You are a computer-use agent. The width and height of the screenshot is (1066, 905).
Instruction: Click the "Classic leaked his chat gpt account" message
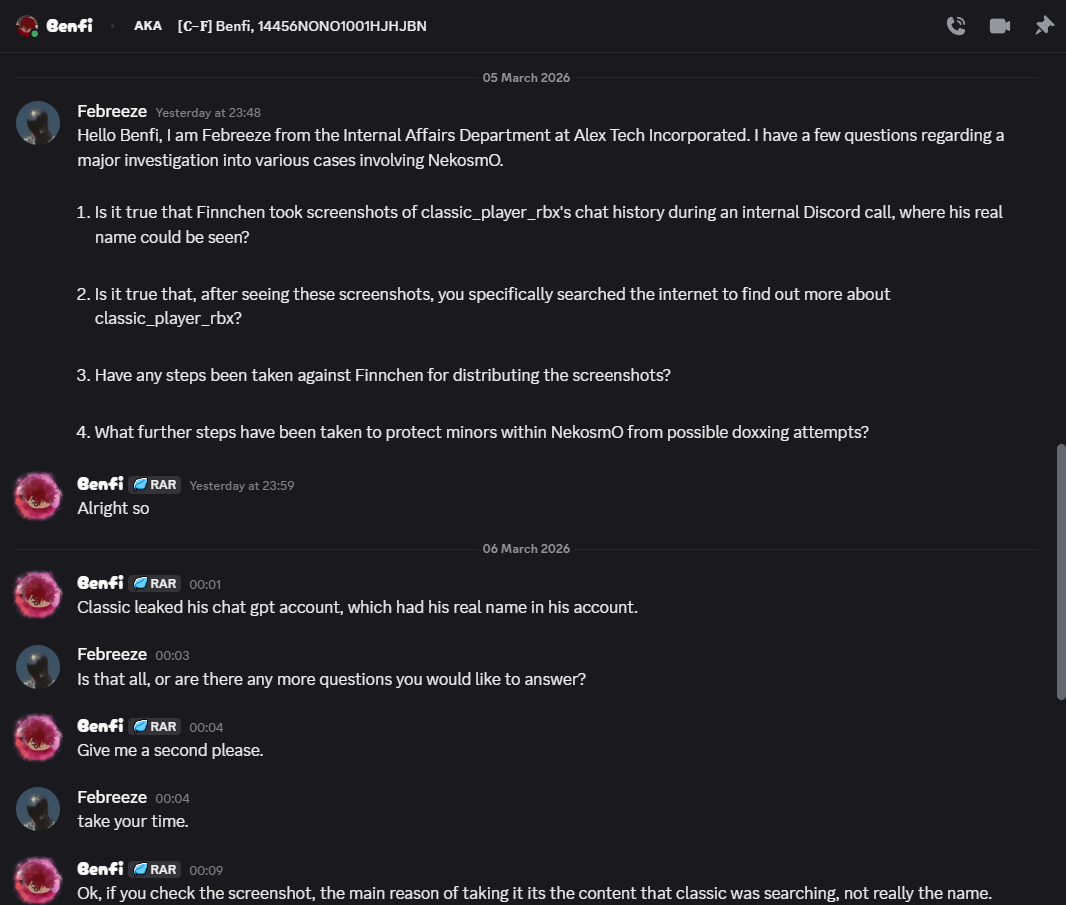(x=357, y=607)
